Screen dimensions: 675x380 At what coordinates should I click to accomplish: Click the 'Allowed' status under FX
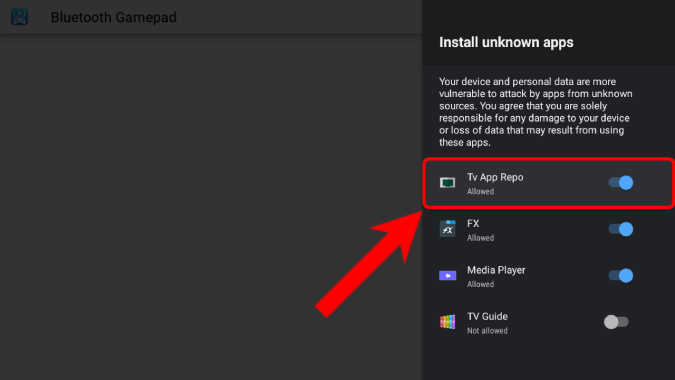point(480,238)
